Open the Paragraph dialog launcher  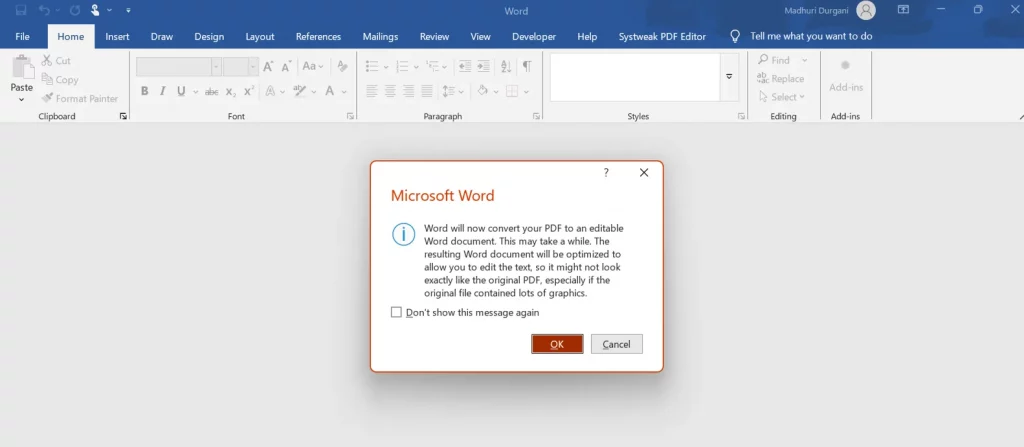click(536, 116)
